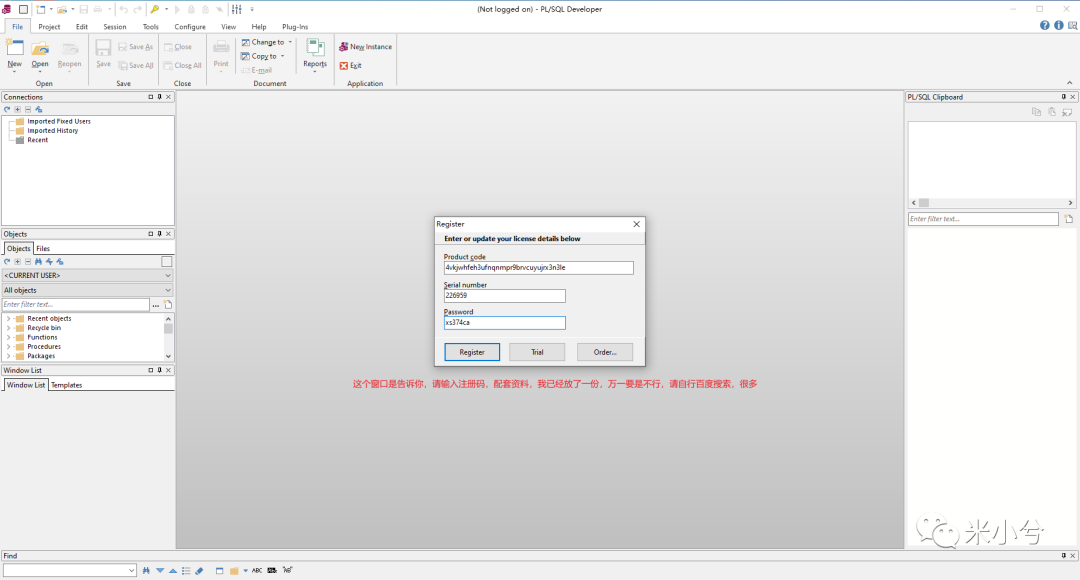Screen dimensions: 1080x580
Task: Switch to the Files tab in Objects panel
Action: (43, 249)
